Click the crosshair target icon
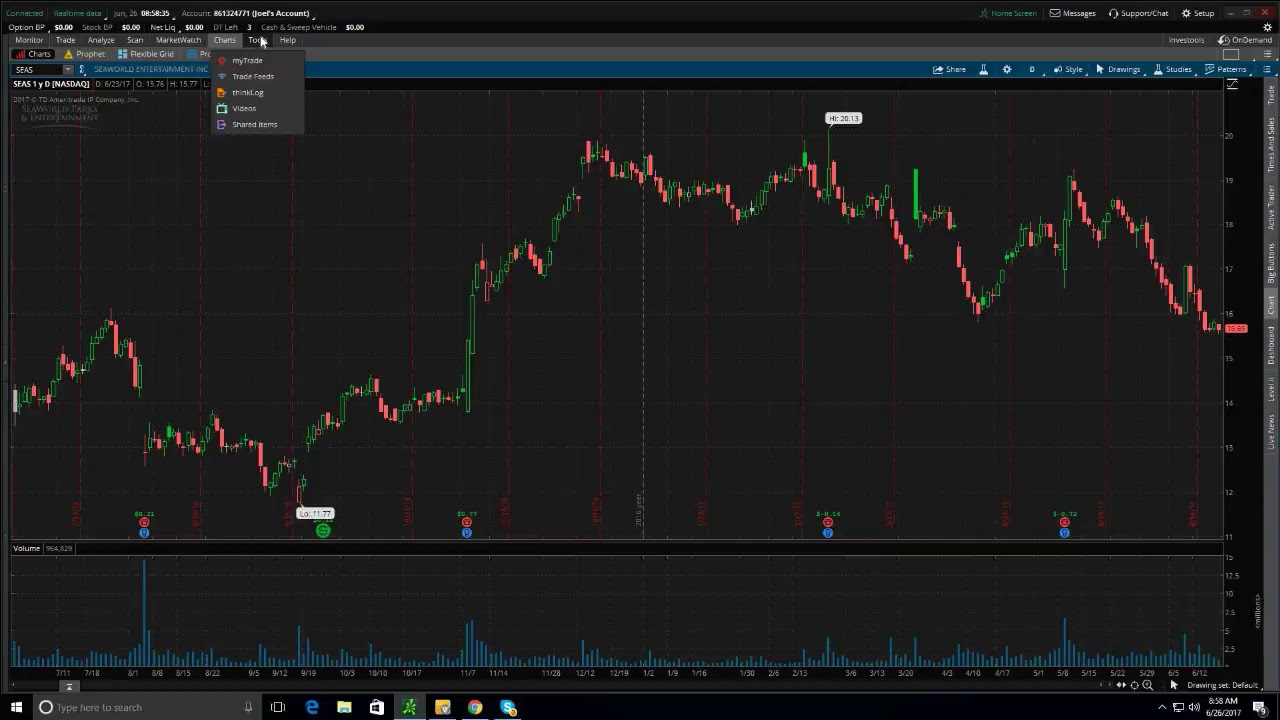Viewport: 1280px width, 720px height. [x=1134, y=685]
